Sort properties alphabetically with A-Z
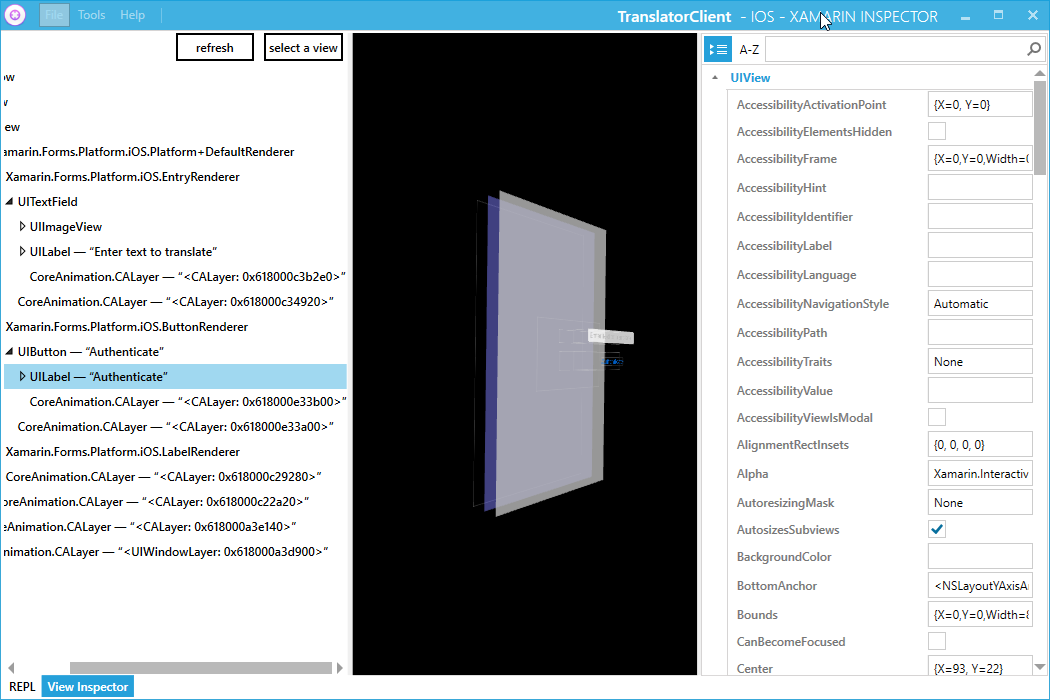Image resolution: width=1050 pixels, height=700 pixels. [x=749, y=50]
